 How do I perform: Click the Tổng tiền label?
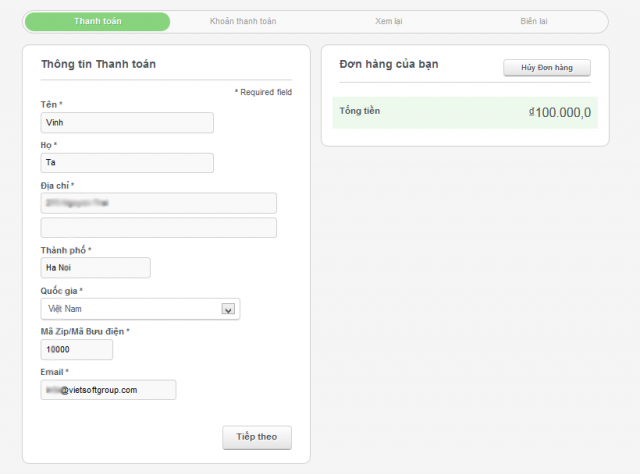coord(360,110)
